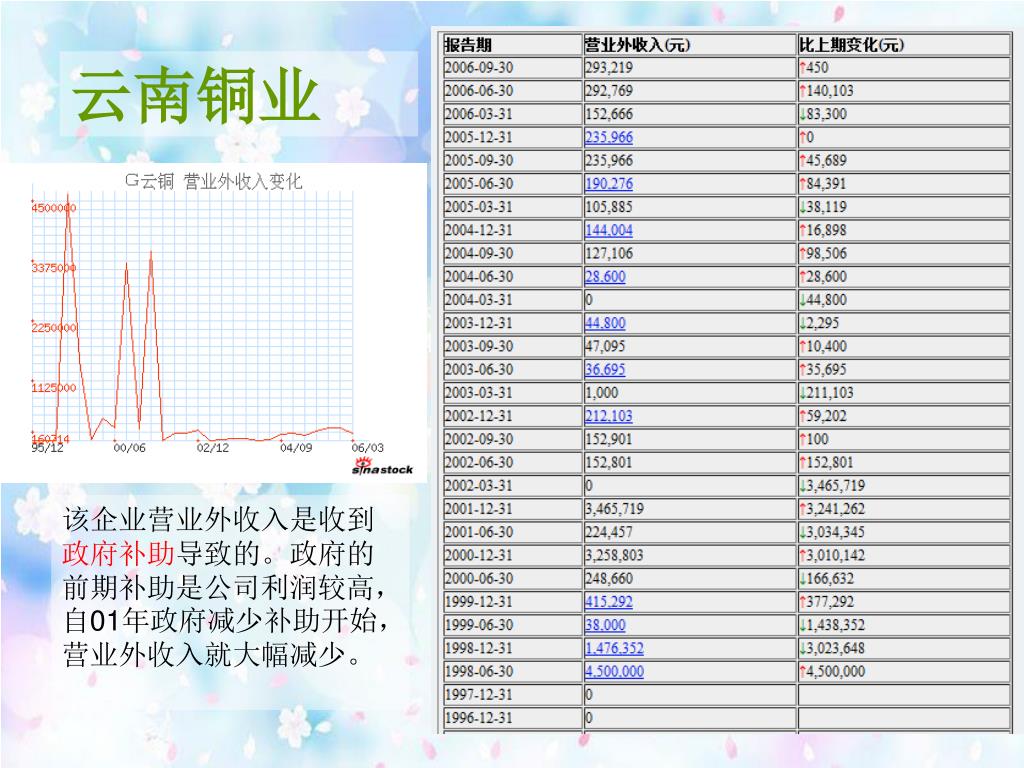Screen dimensions: 1024x768
Task: Select the value 152,801 in the second column
Action: [609, 462]
